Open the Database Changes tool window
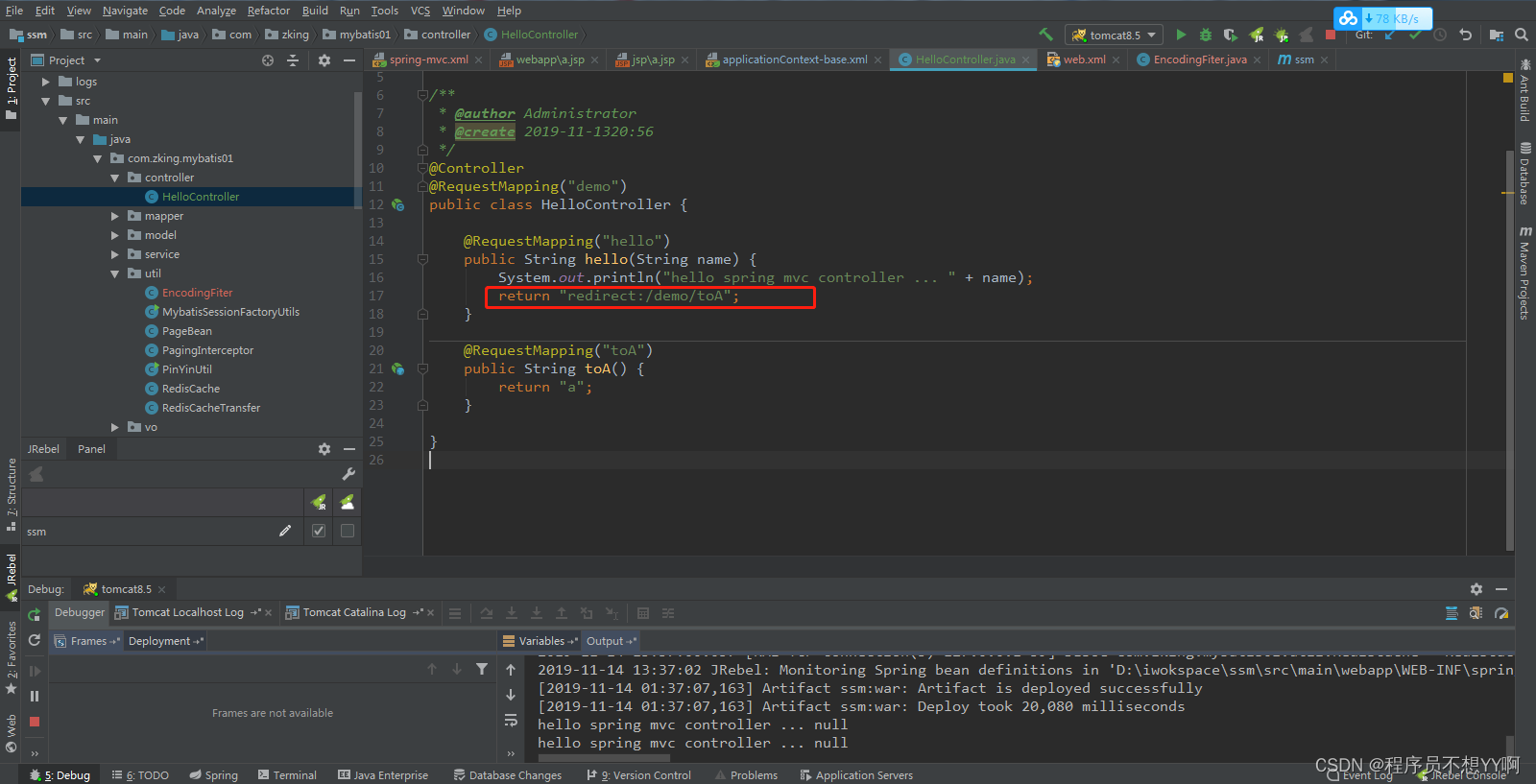 [x=508, y=775]
